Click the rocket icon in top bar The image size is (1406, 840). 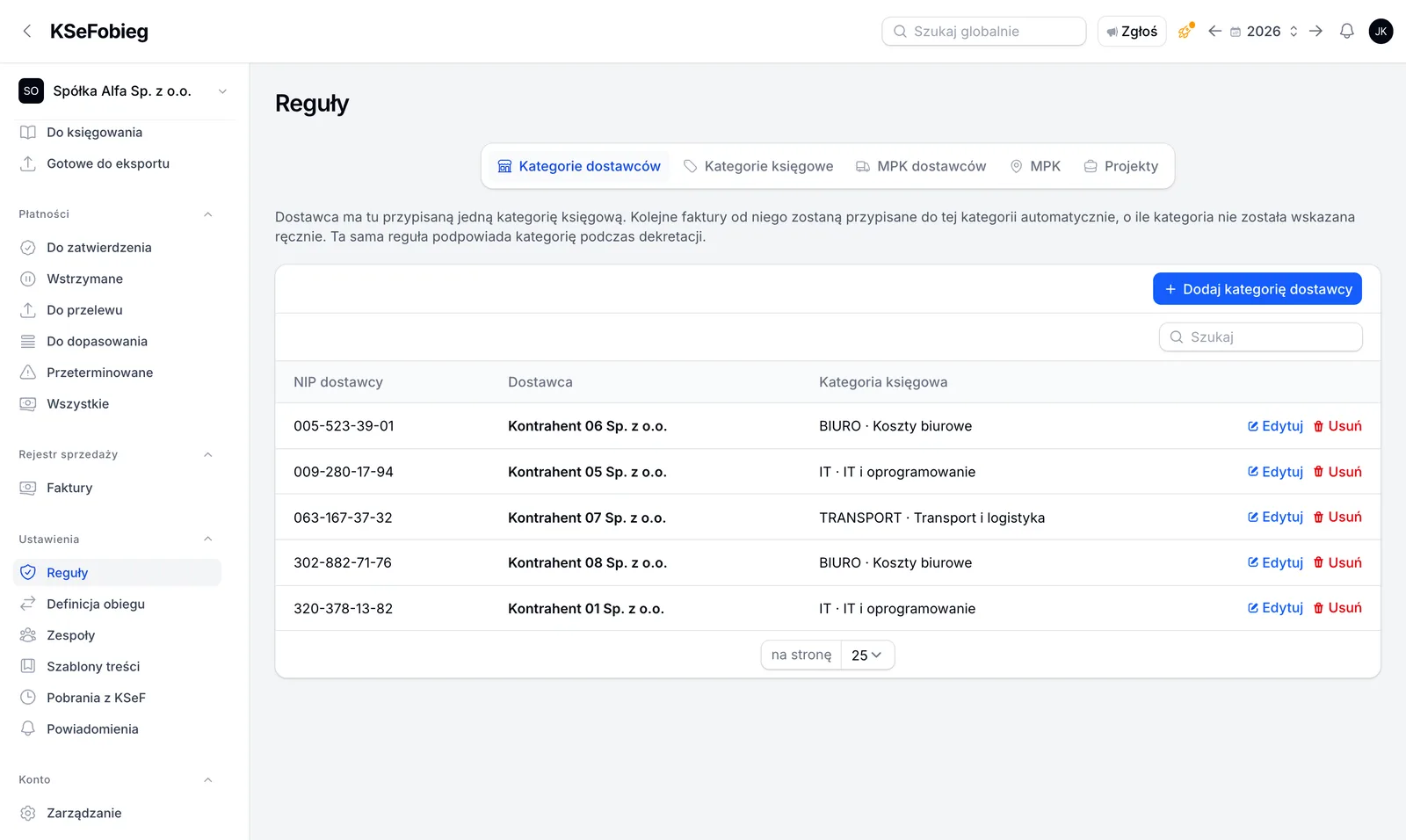pyautogui.click(x=1185, y=32)
